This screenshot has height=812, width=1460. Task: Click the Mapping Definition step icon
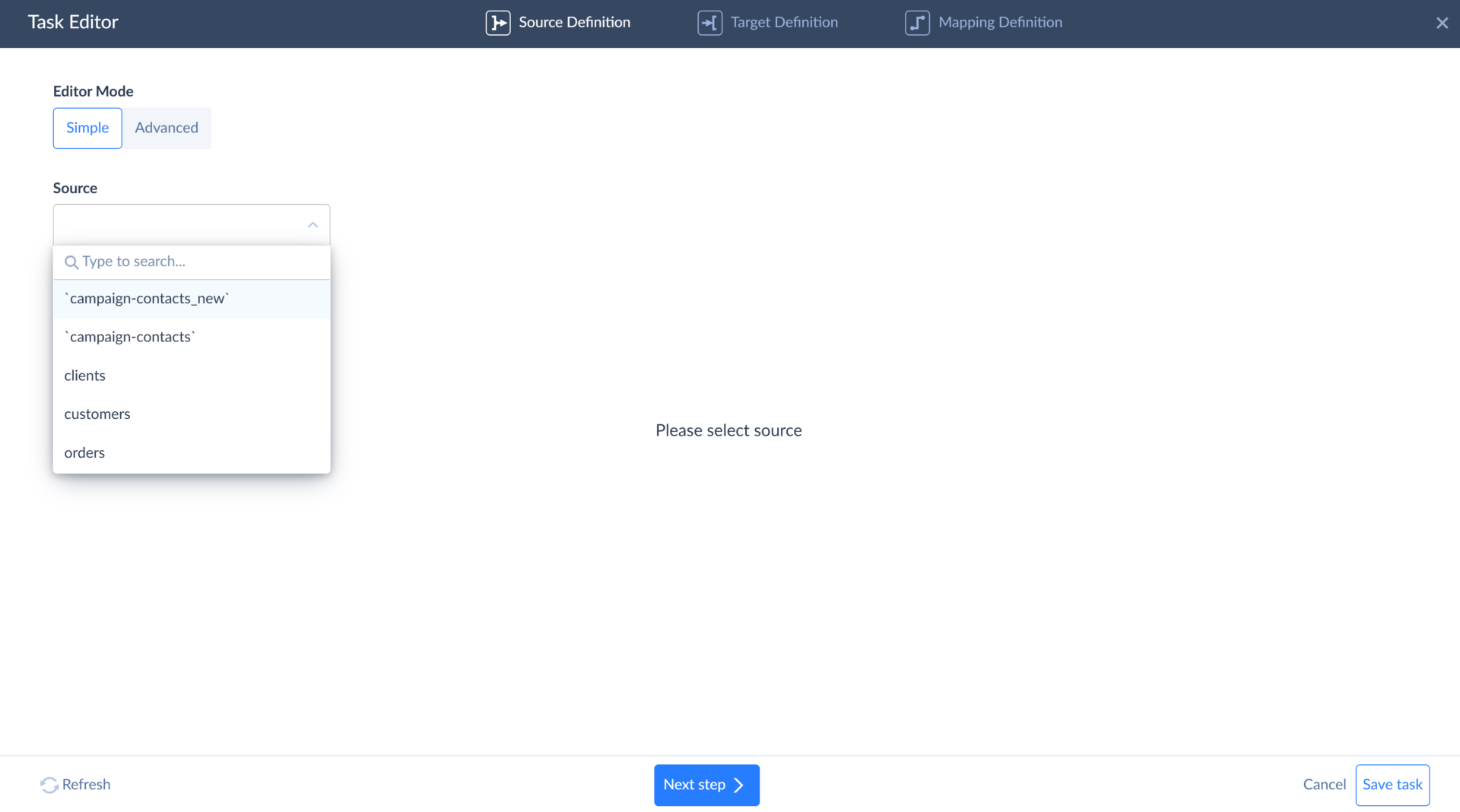click(916, 23)
